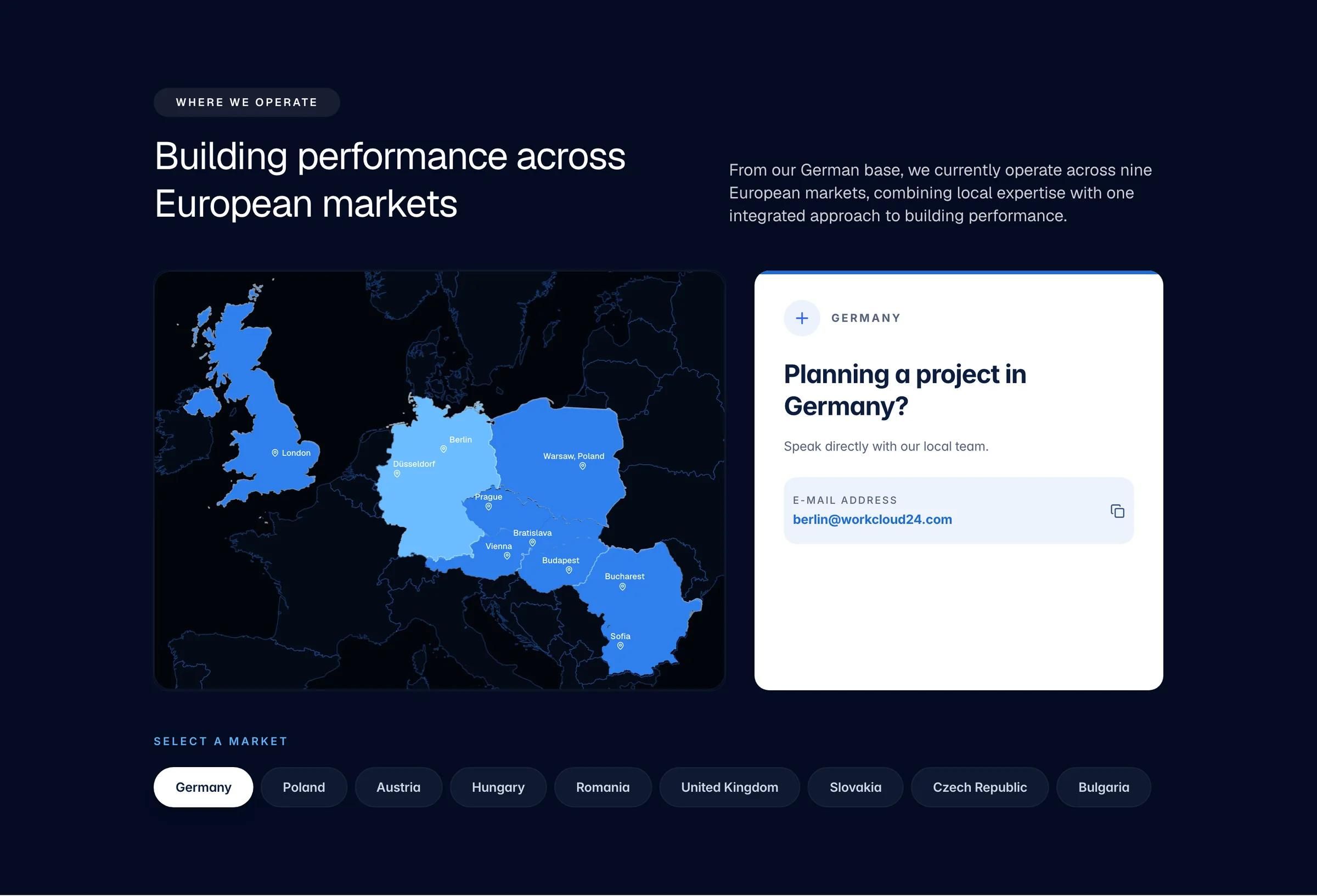Select United Kingdom market
1317x896 pixels.
(x=729, y=787)
